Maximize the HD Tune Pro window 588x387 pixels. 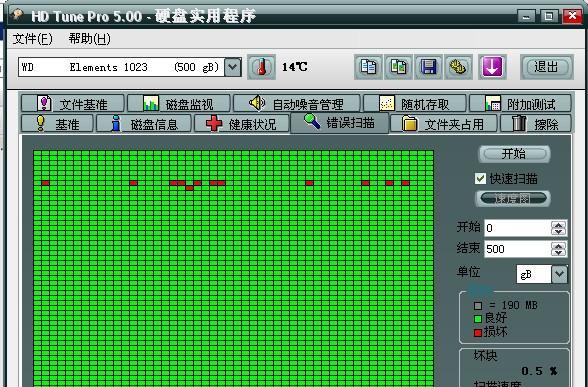(x=549, y=16)
